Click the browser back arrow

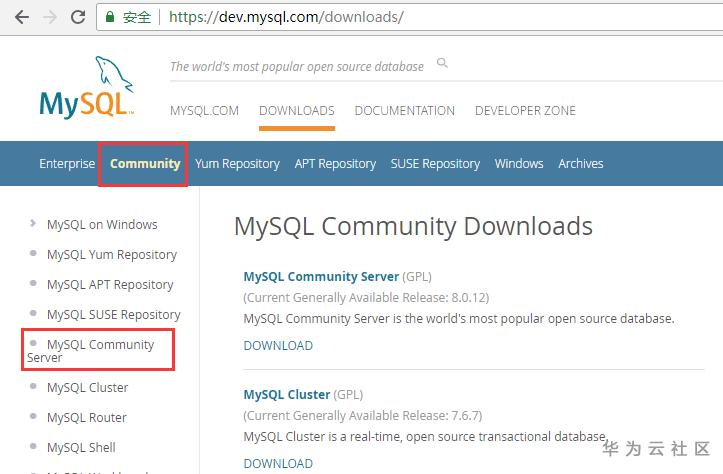21,17
